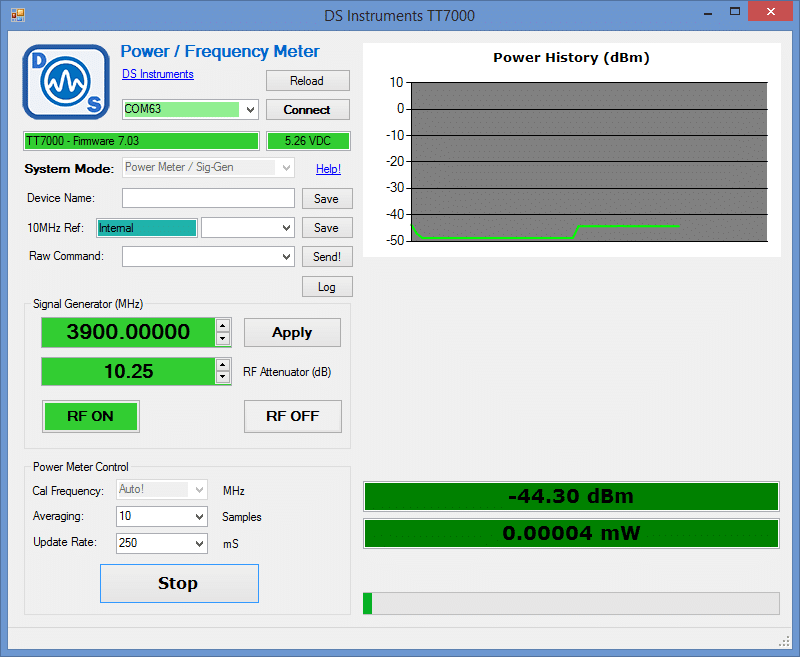The image size is (800, 657).
Task: Apply the signal generator settings
Action: click(x=292, y=333)
